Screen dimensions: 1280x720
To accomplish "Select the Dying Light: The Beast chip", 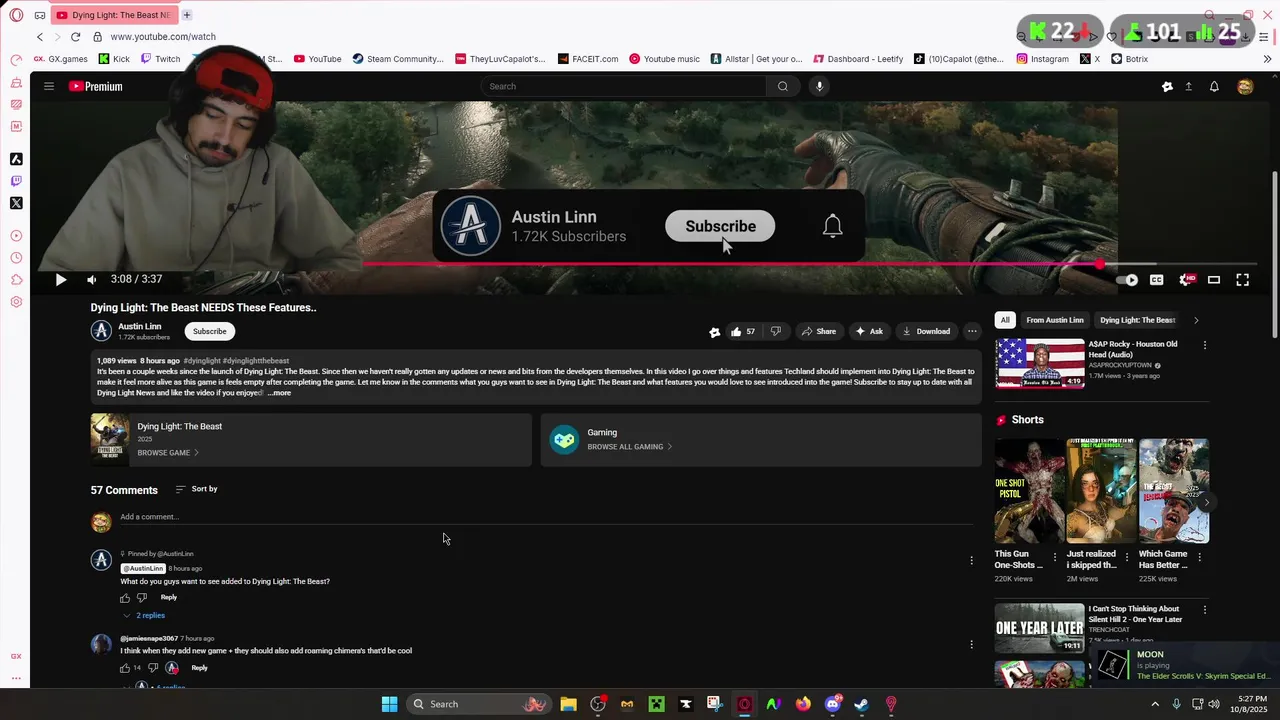I will (x=1137, y=320).
